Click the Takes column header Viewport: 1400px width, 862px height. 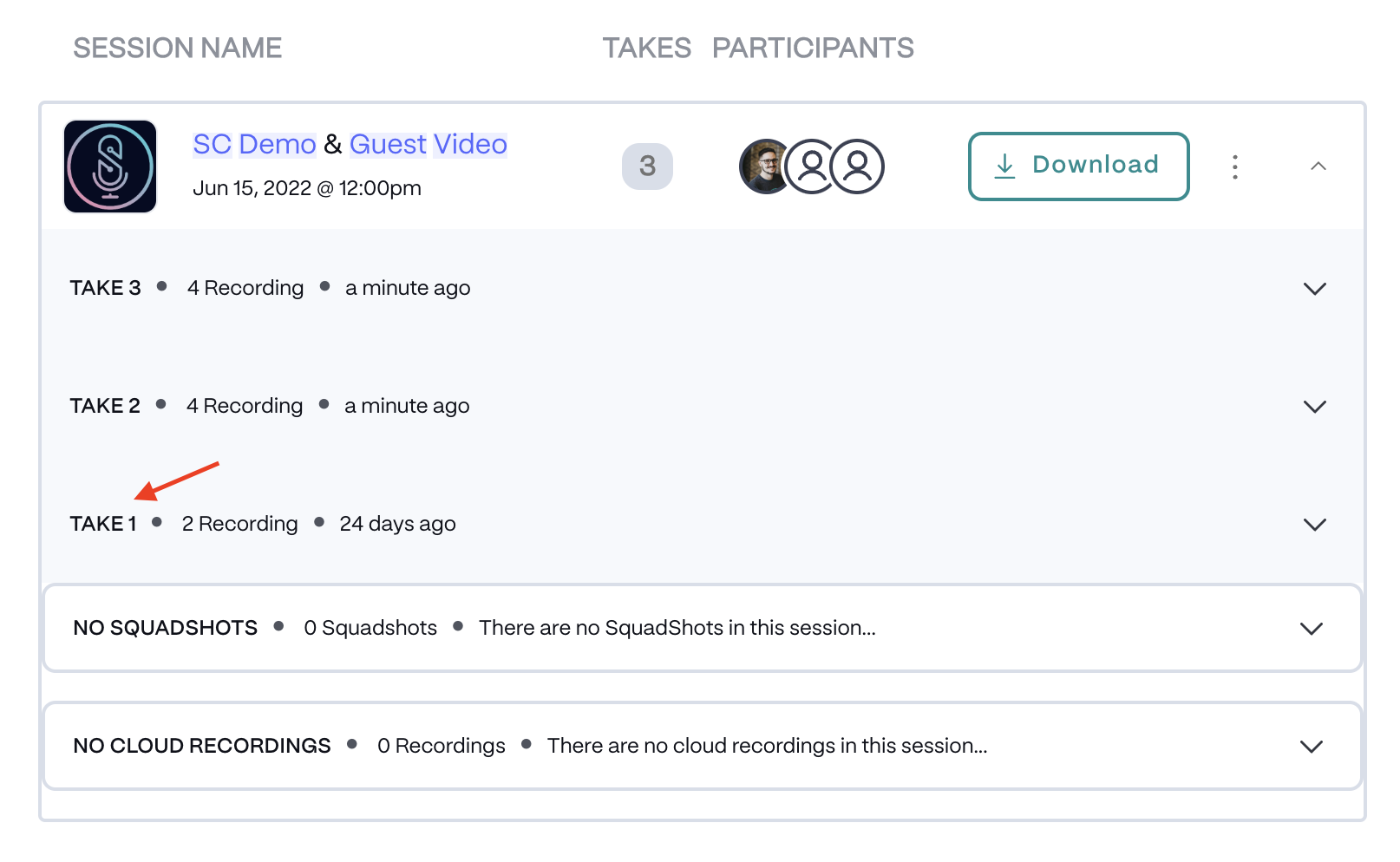click(646, 48)
